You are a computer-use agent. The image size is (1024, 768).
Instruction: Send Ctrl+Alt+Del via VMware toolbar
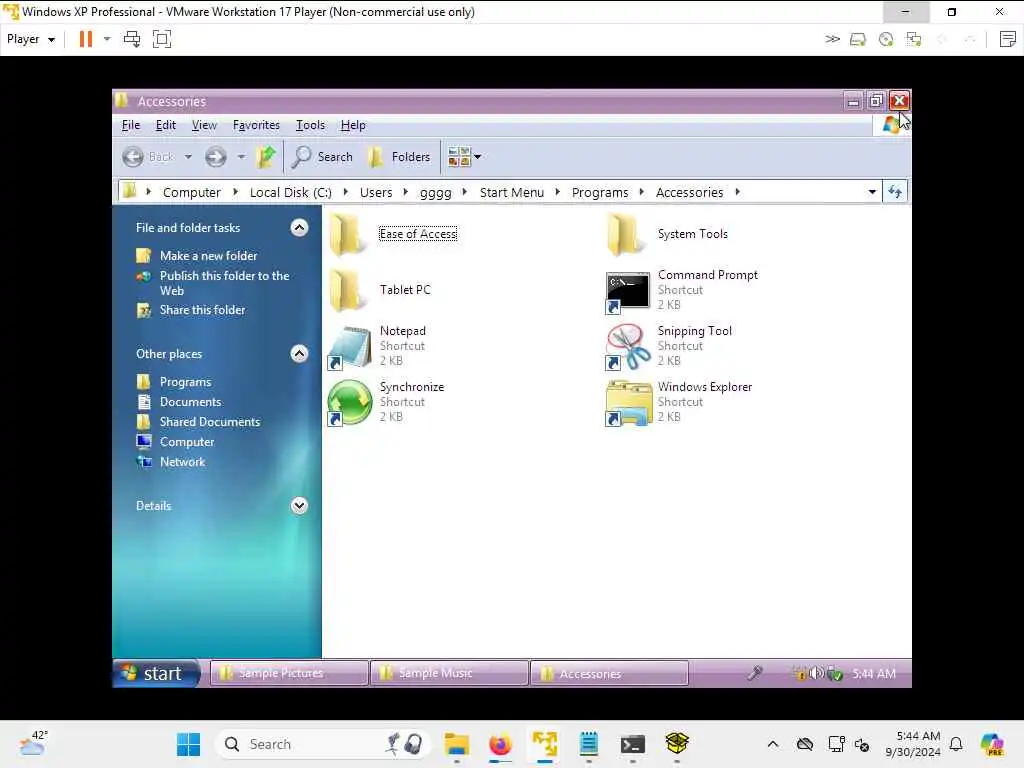pos(132,39)
